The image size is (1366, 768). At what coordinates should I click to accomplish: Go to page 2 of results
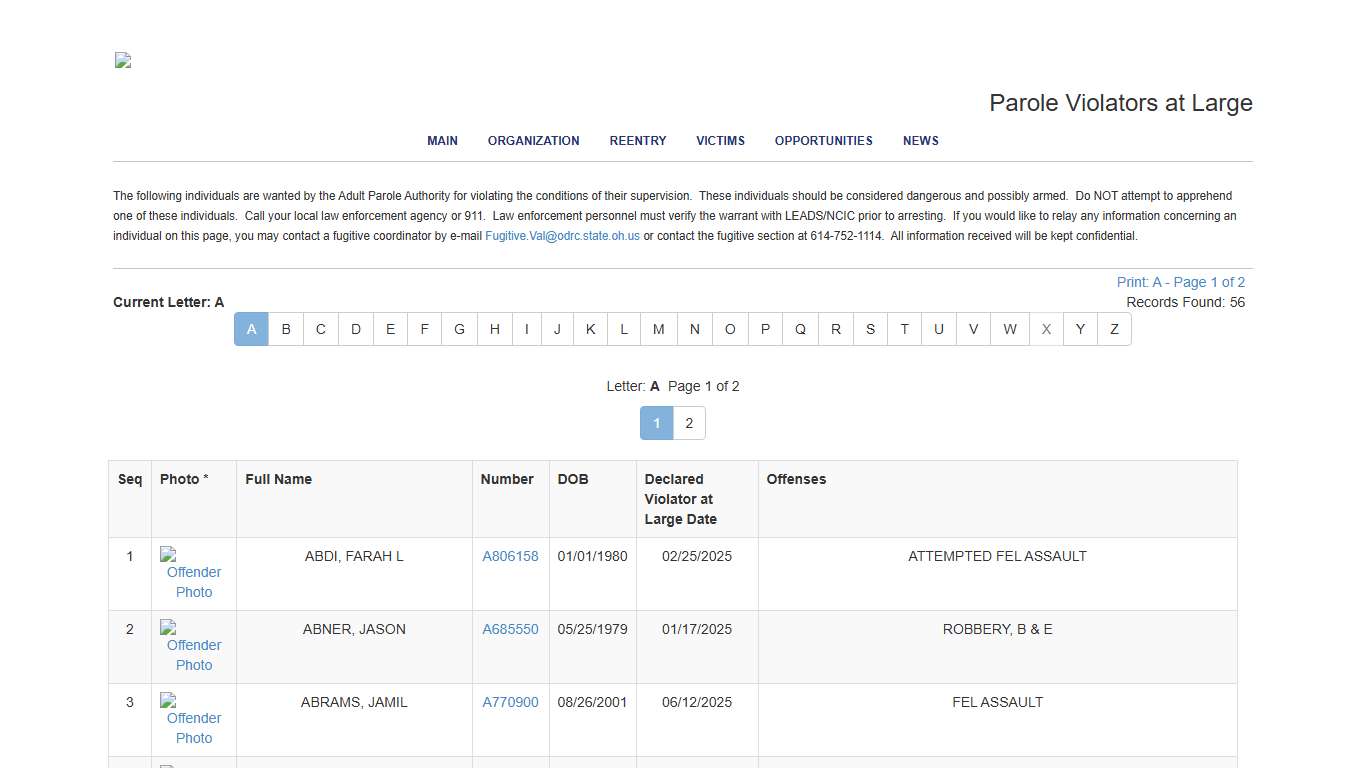click(x=689, y=423)
